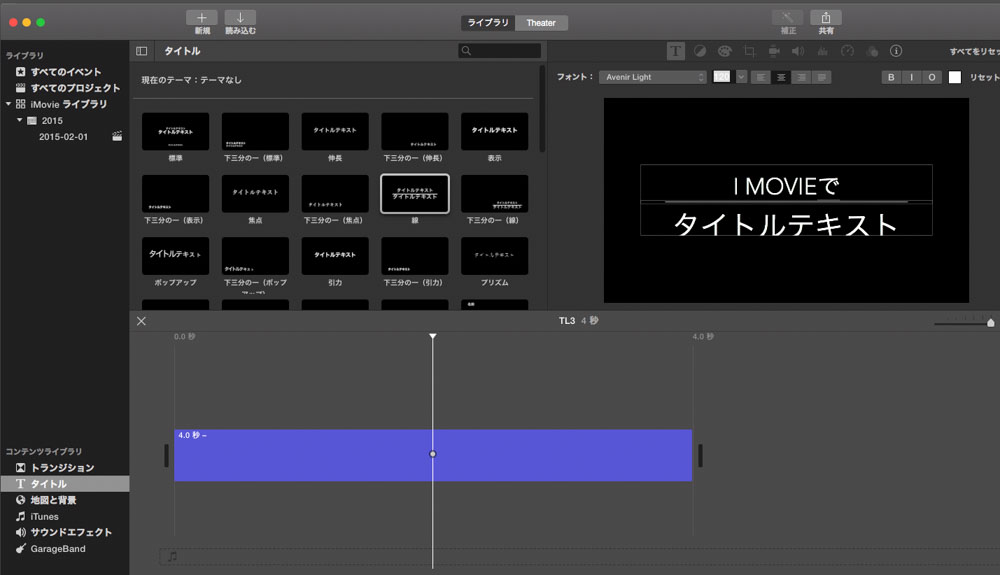The image size is (1000, 575).
Task: Select the purple 4.0 秒 title clip
Action: click(433, 455)
